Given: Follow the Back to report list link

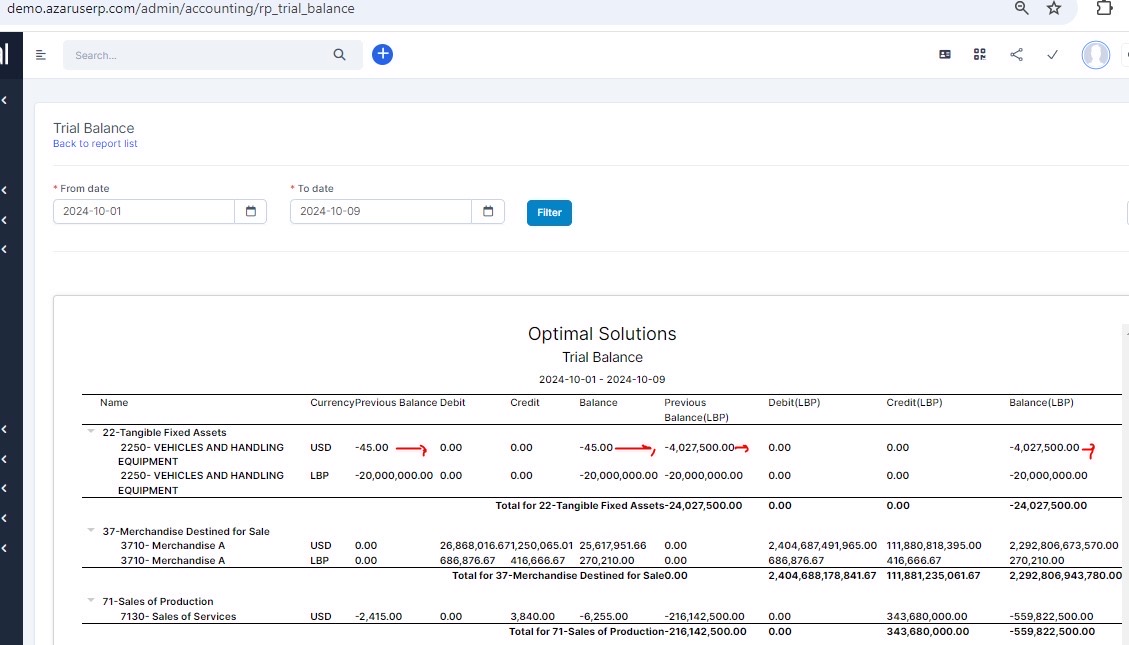Looking at the screenshot, I should pyautogui.click(x=95, y=144).
